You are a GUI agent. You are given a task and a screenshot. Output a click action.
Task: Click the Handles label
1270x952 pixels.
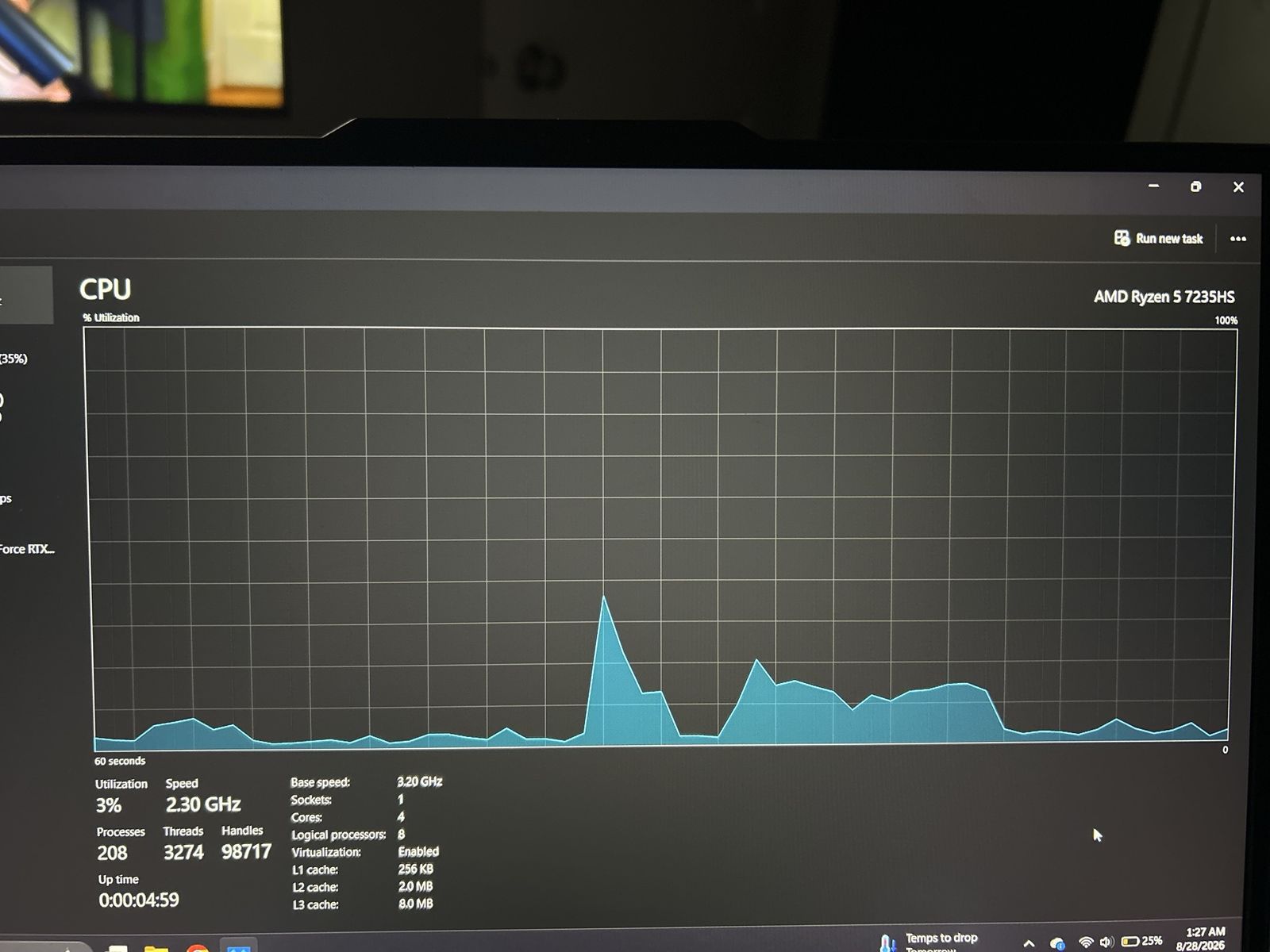(242, 831)
